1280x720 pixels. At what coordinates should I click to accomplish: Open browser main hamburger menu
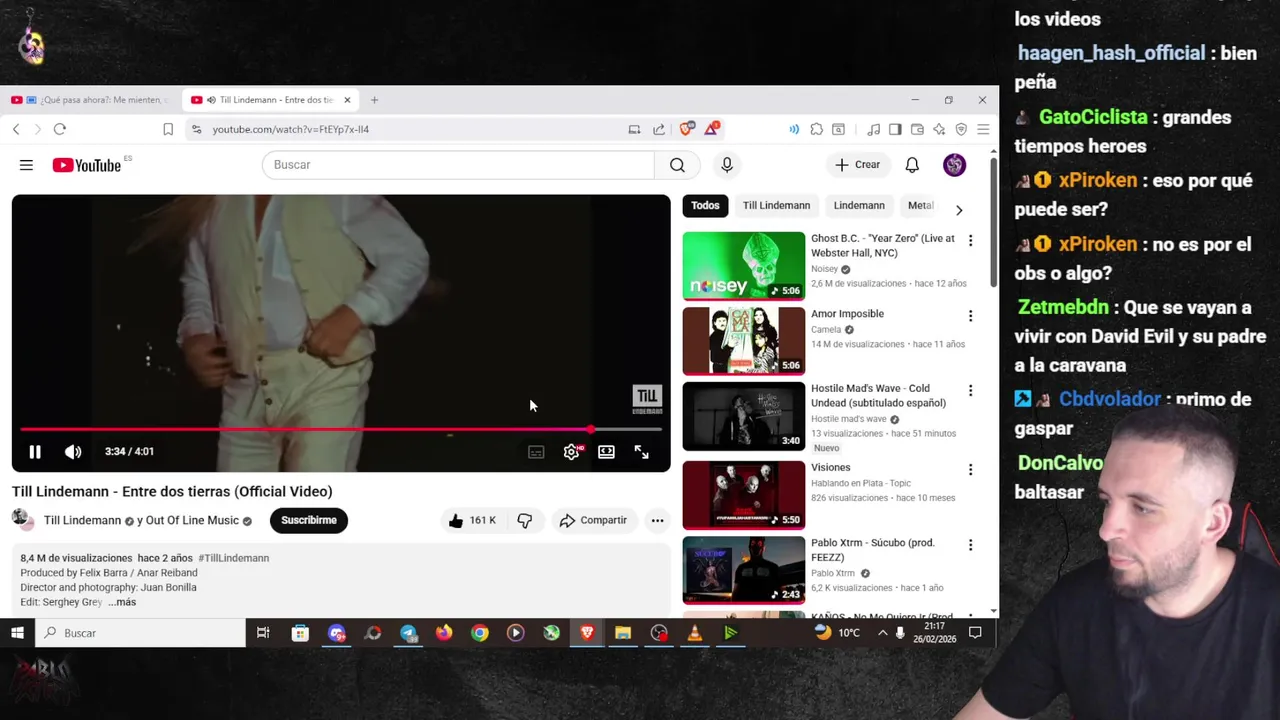983,129
